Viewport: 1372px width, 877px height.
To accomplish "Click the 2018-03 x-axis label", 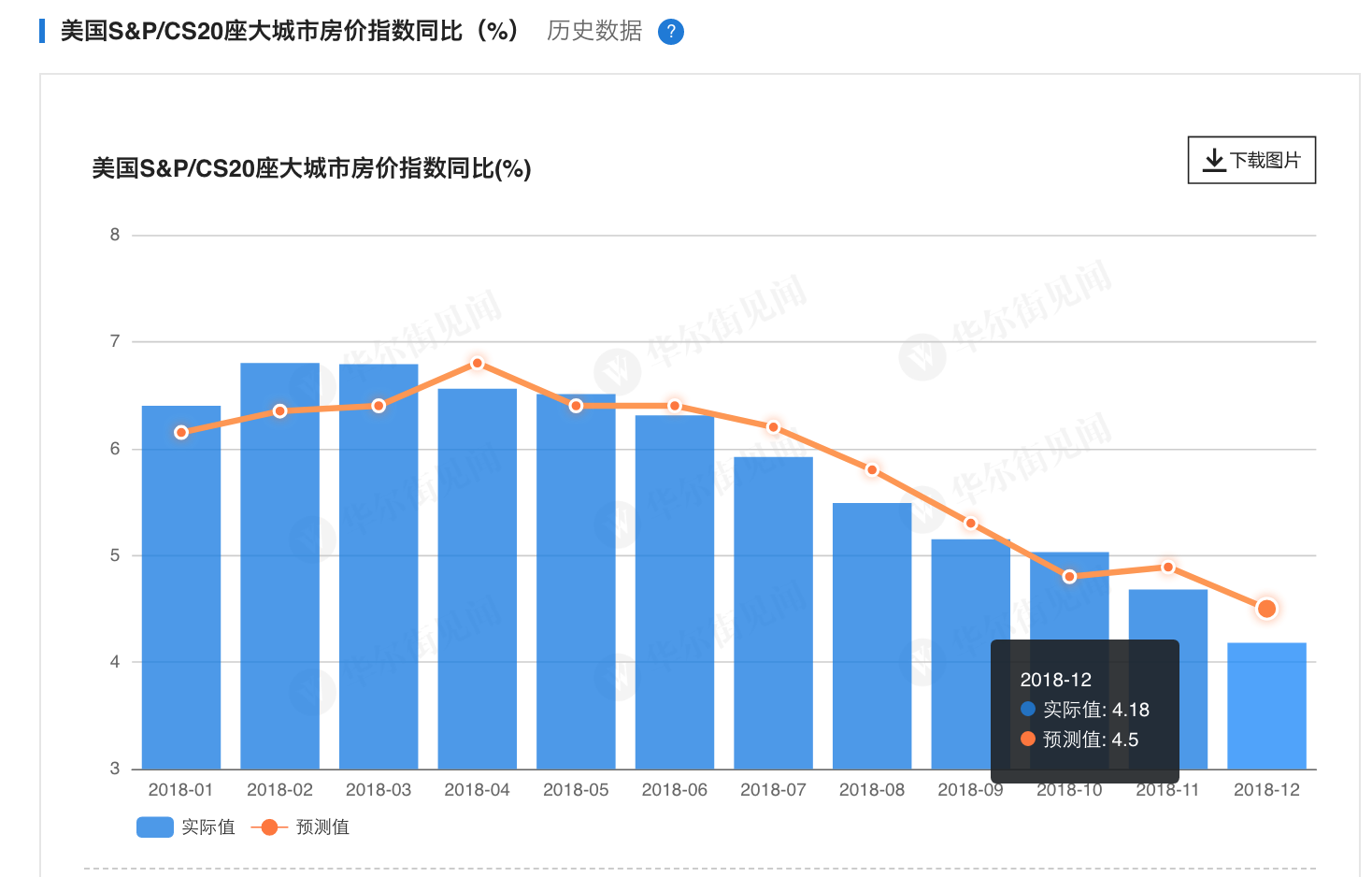I will click(x=379, y=790).
